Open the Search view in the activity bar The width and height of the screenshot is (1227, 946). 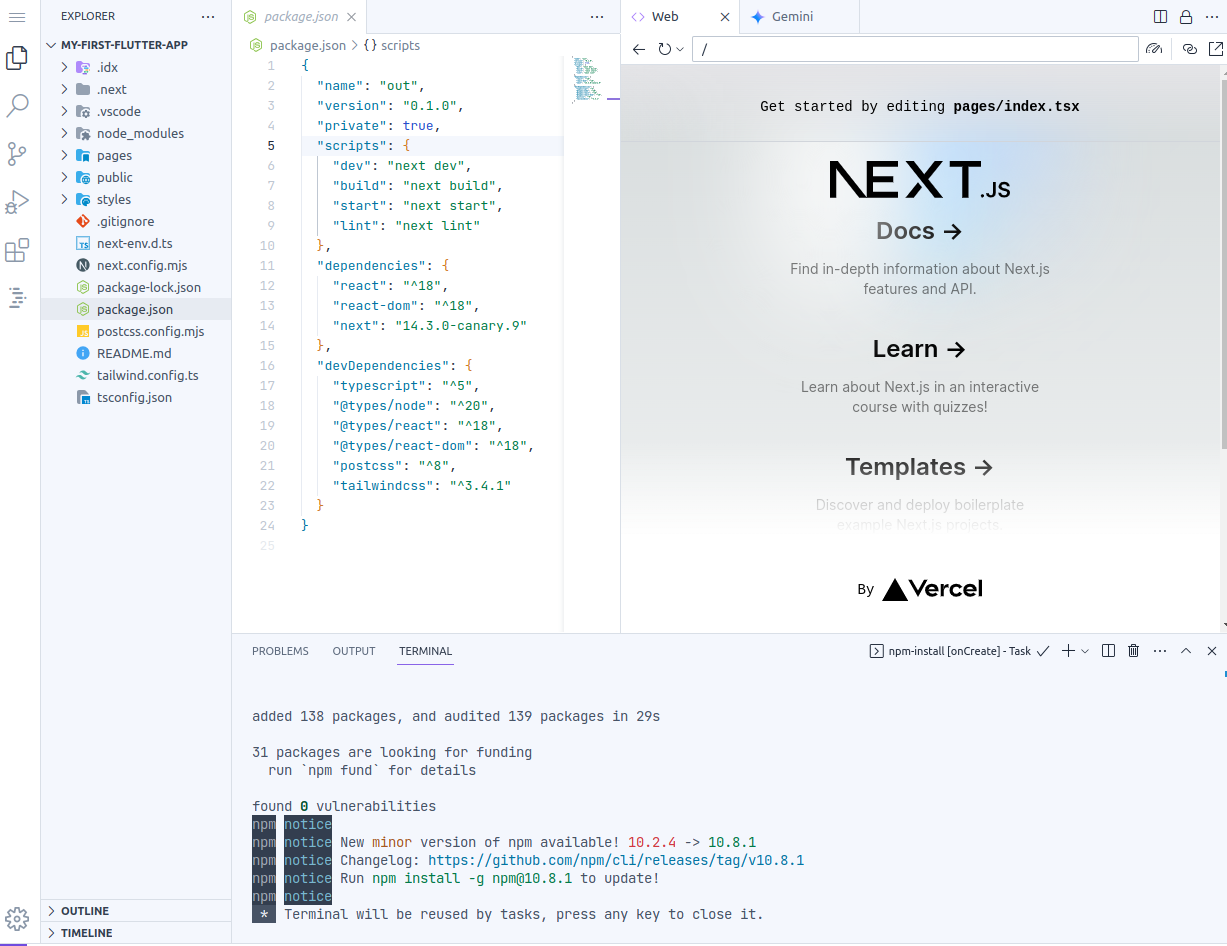[17, 105]
